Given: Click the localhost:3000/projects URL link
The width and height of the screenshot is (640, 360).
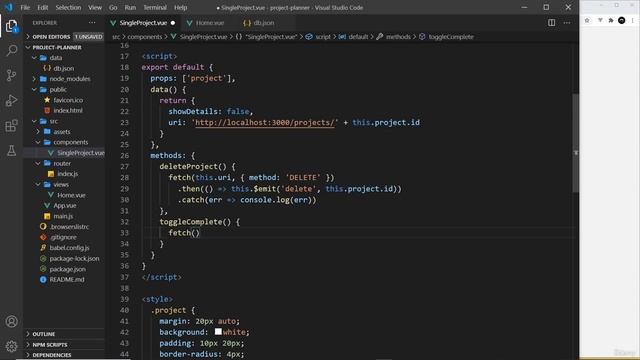Looking at the screenshot, I should point(264,122).
